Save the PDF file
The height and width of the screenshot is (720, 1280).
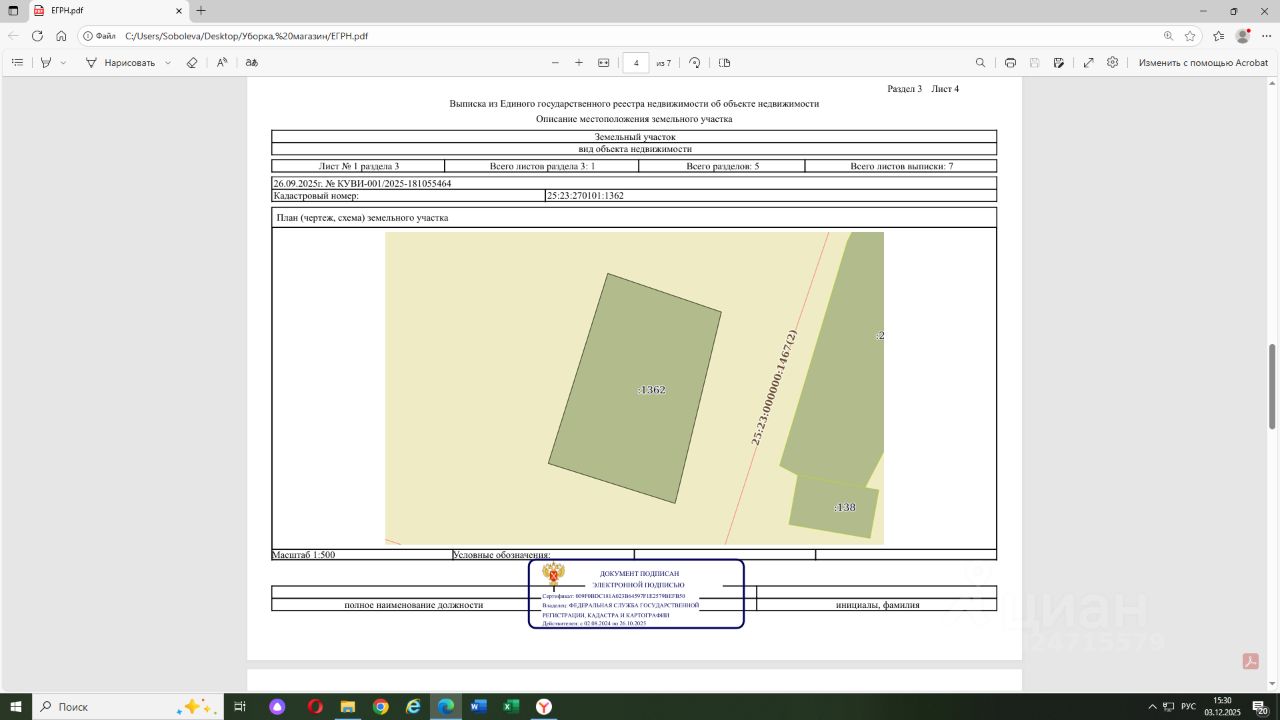tap(1034, 62)
